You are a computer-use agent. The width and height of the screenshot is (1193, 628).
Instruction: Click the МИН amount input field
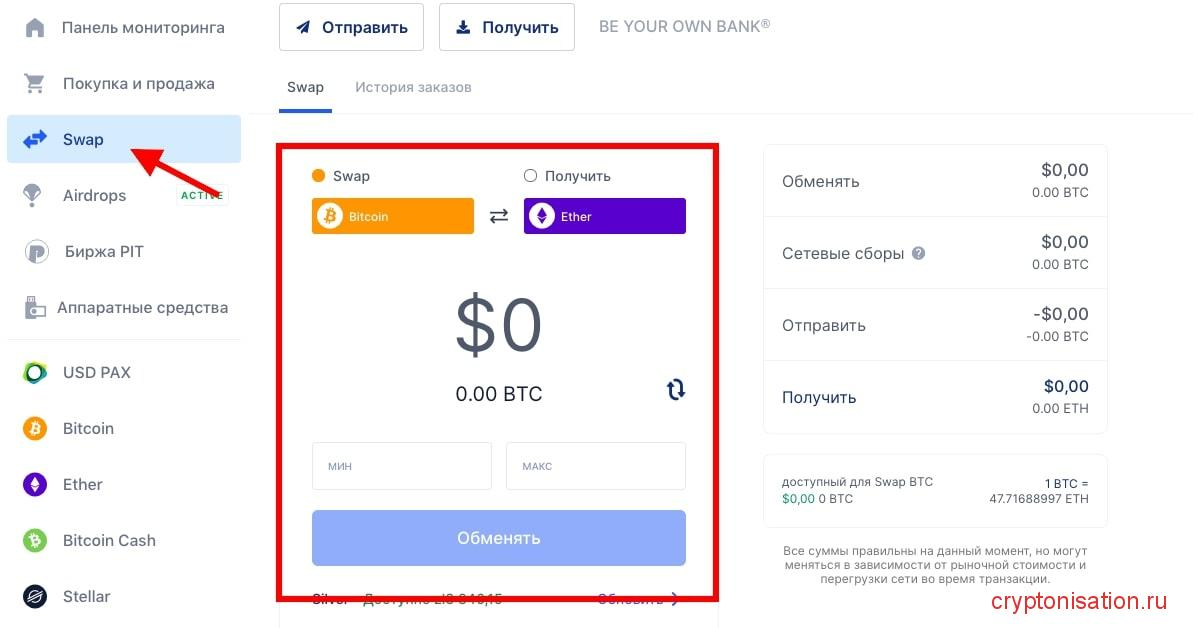[401, 466]
